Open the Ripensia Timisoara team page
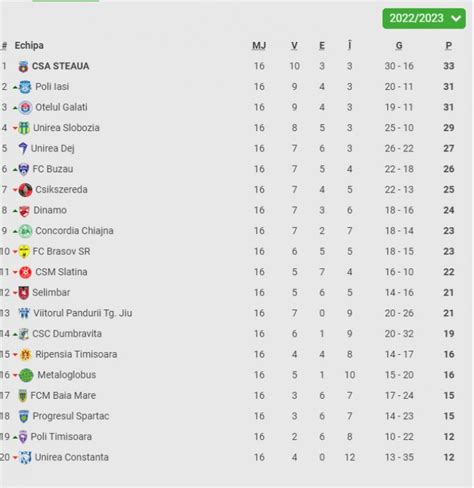474x488 pixels. (76, 354)
